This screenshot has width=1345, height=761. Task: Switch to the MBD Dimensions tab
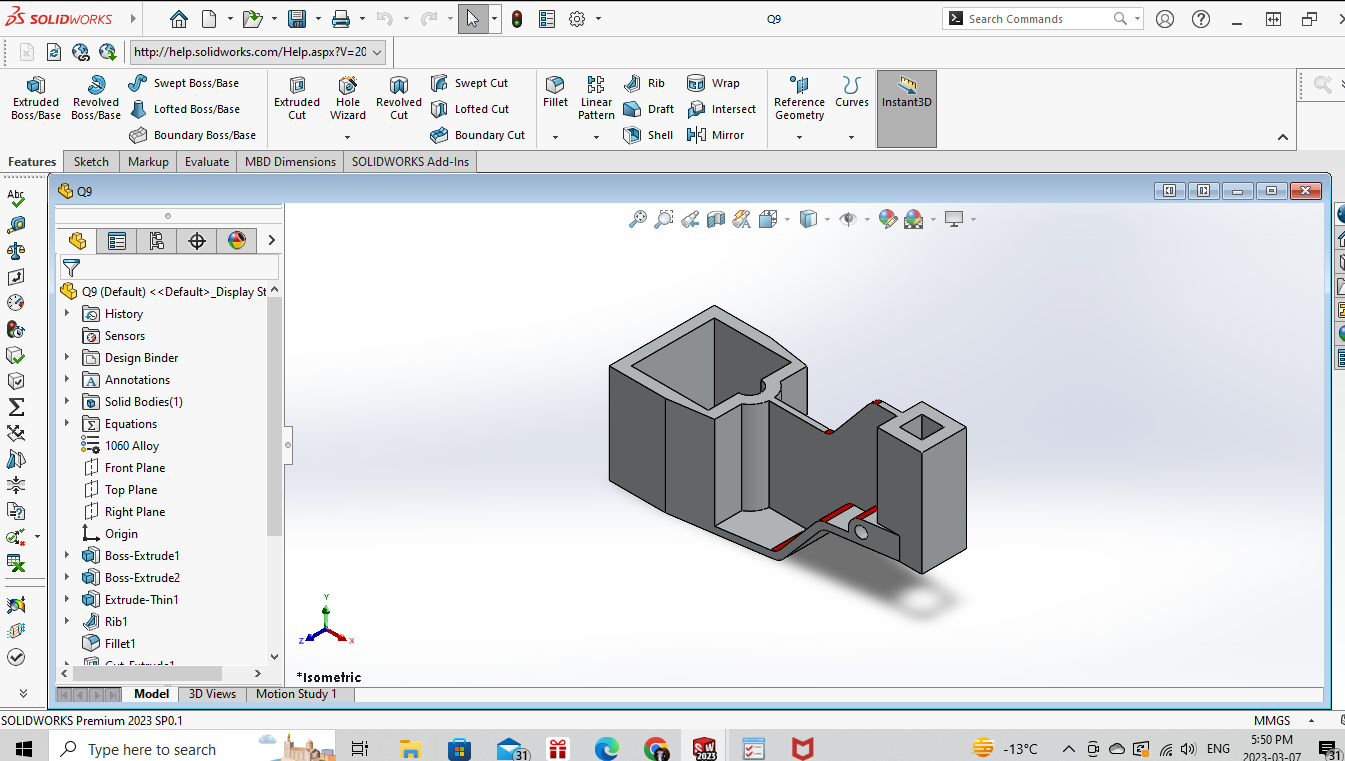(x=290, y=161)
